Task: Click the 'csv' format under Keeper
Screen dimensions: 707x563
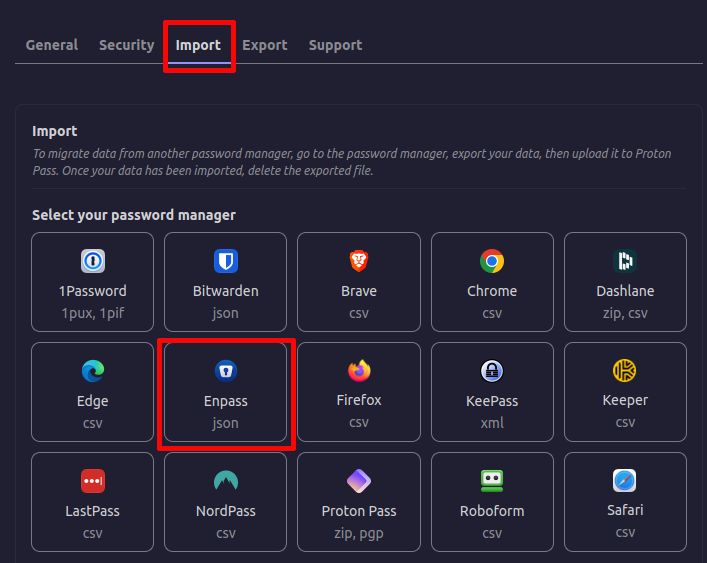Action: 625,422
